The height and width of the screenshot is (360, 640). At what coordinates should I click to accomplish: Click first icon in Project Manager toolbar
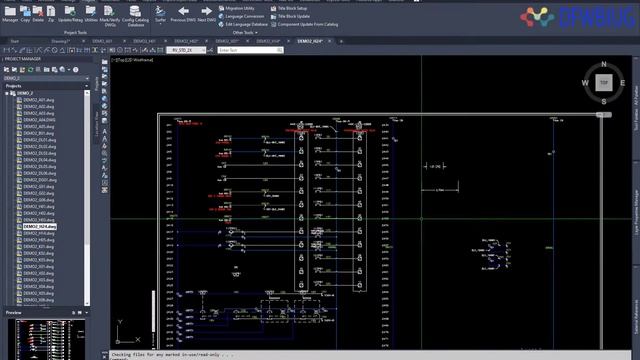[x=7, y=70]
